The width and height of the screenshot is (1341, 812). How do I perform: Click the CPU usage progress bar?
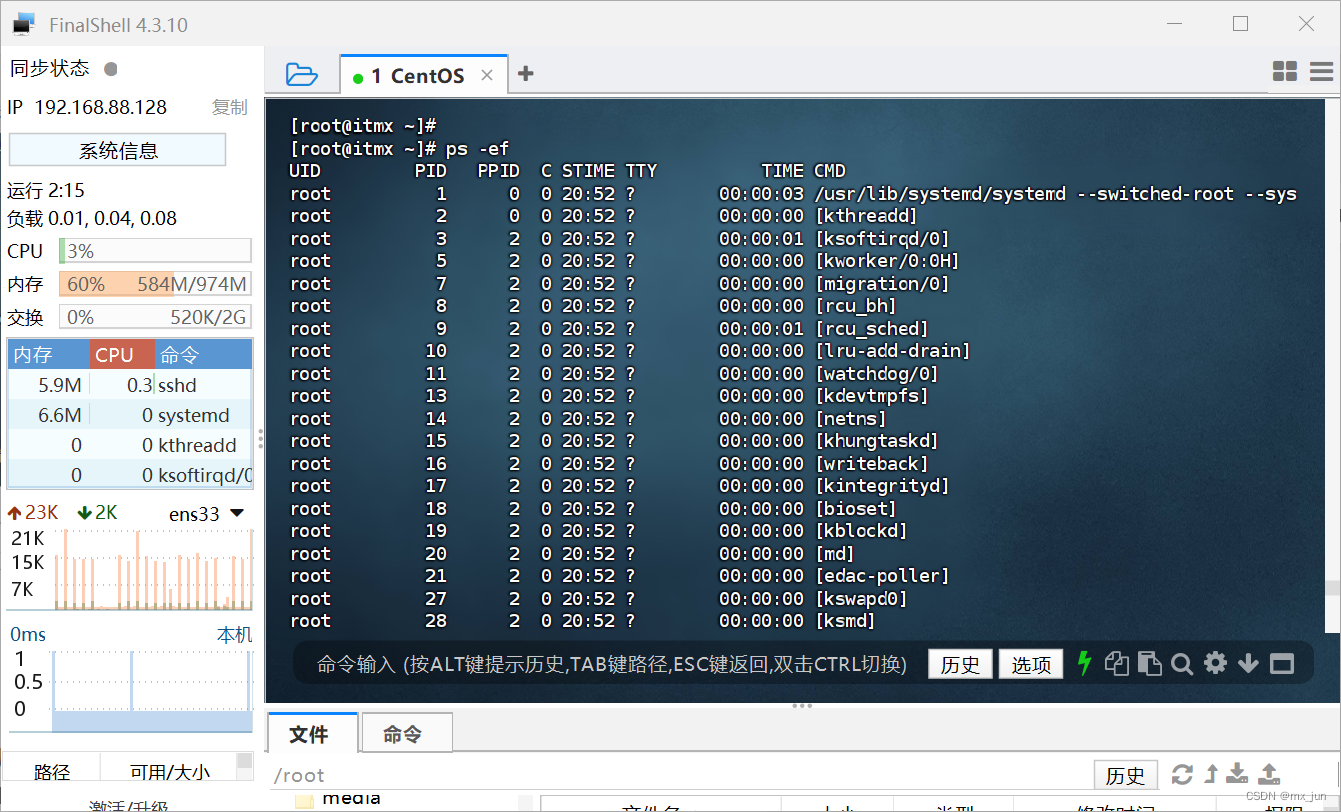[155, 250]
